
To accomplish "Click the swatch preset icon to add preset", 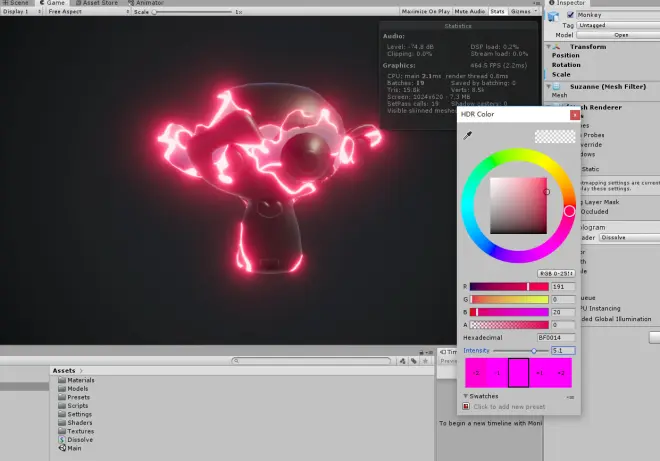I will pos(466,406).
